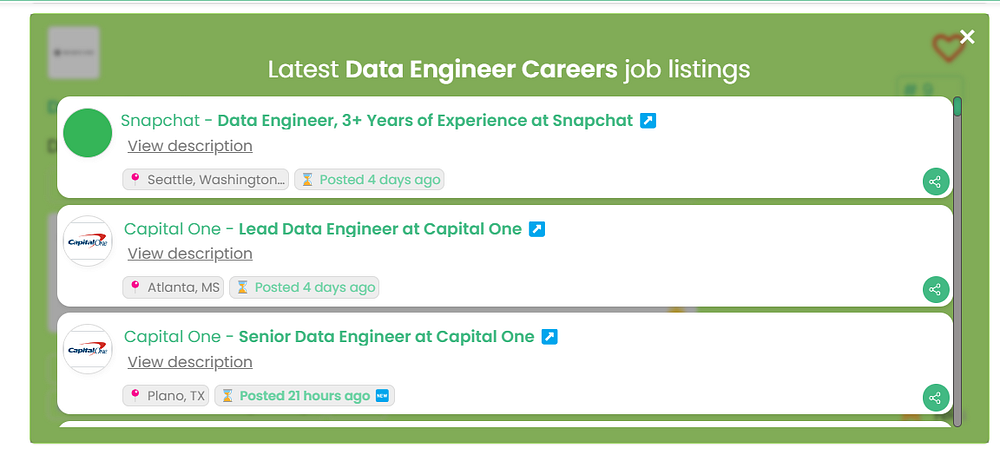Image resolution: width=1000 pixels, height=449 pixels.
Task: Click the Seattle, Washington location tag
Action: (206, 180)
